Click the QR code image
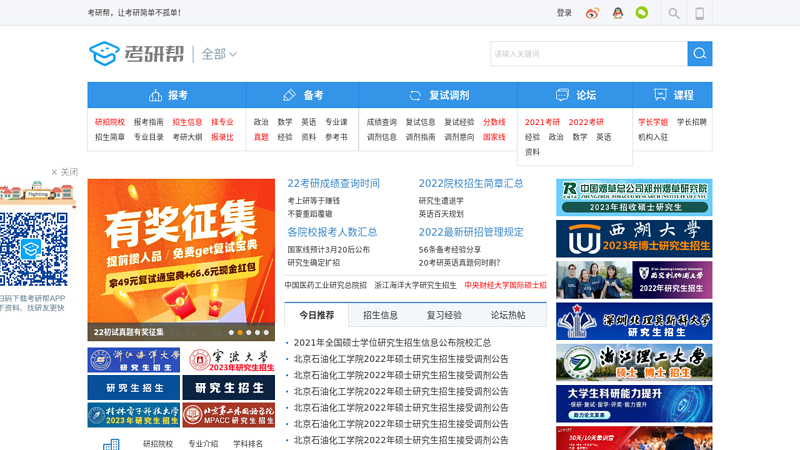 (x=34, y=249)
